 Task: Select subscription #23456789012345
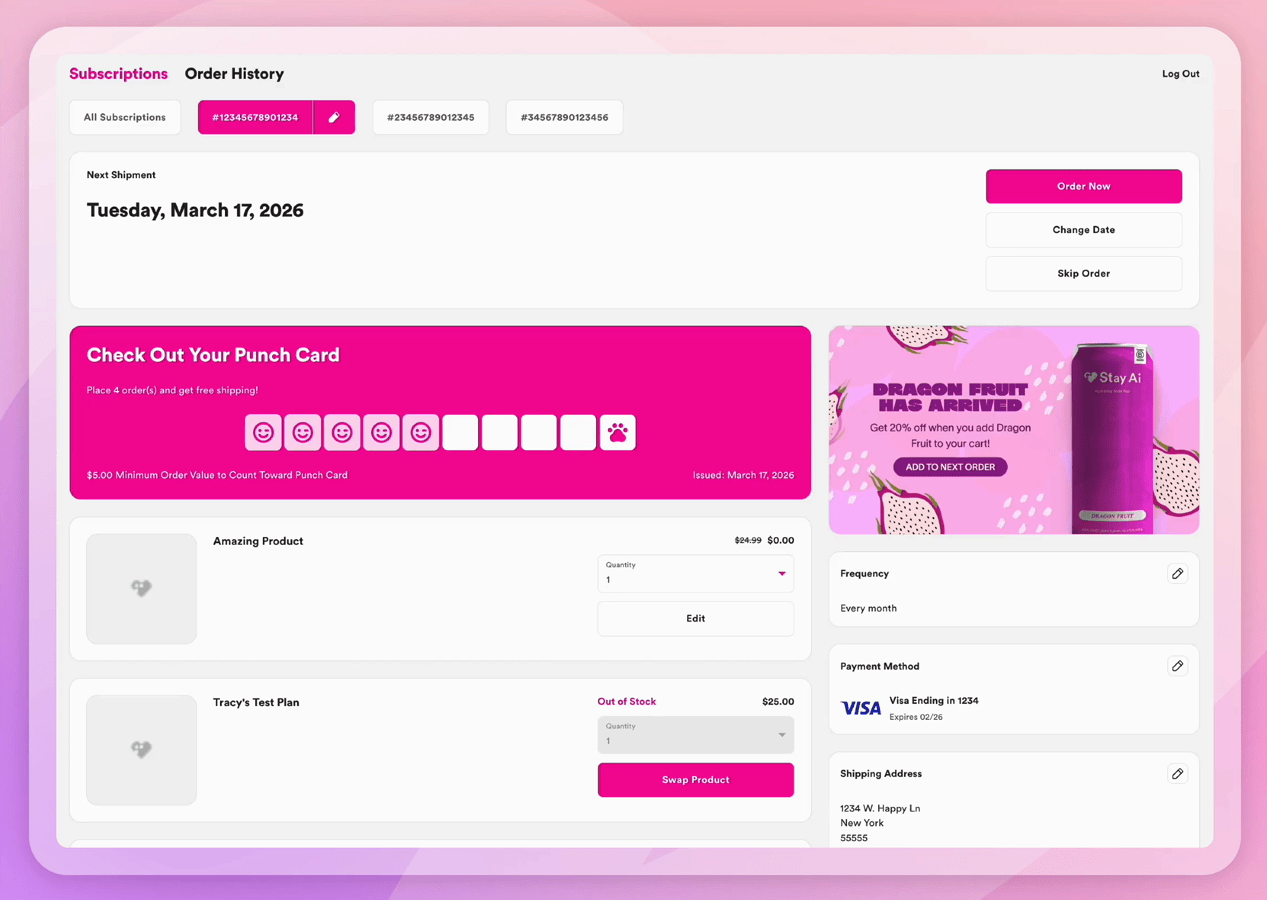pos(430,117)
